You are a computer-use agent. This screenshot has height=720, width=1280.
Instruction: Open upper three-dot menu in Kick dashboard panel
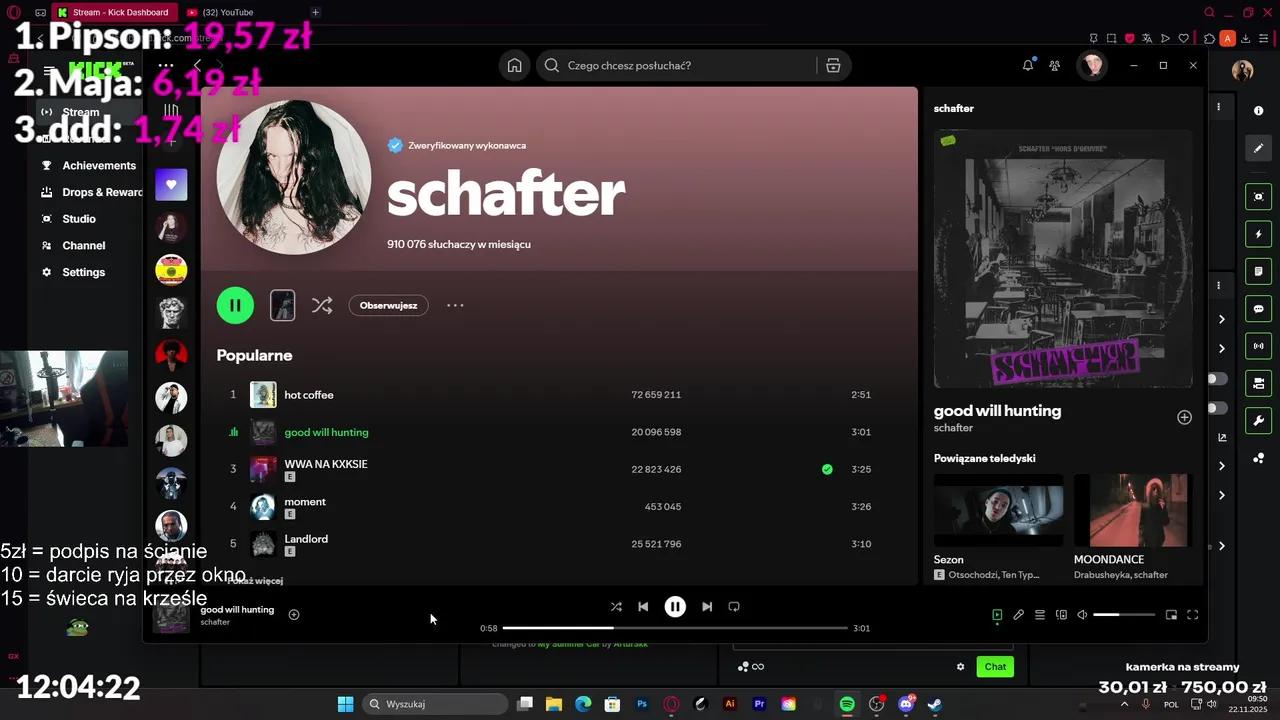click(1218, 107)
